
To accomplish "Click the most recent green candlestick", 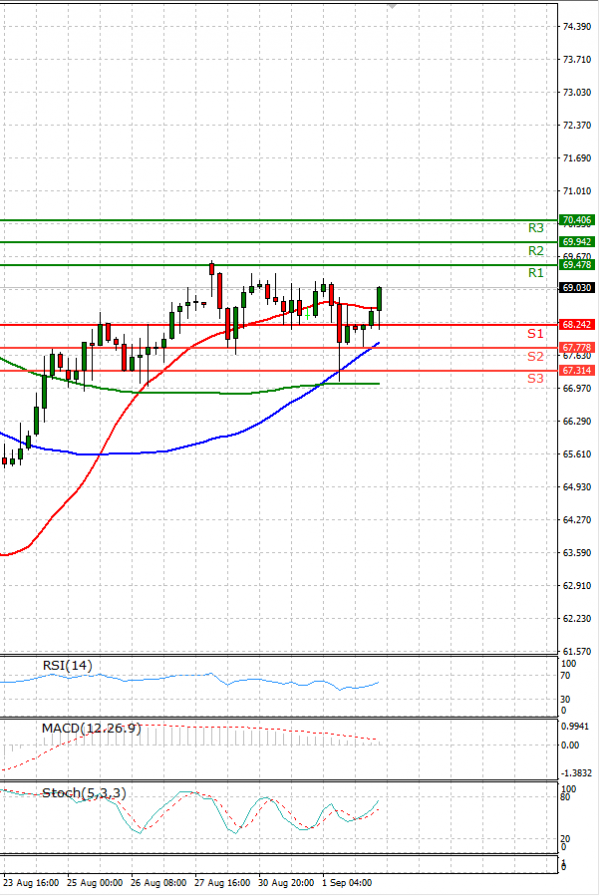I will (x=379, y=299).
